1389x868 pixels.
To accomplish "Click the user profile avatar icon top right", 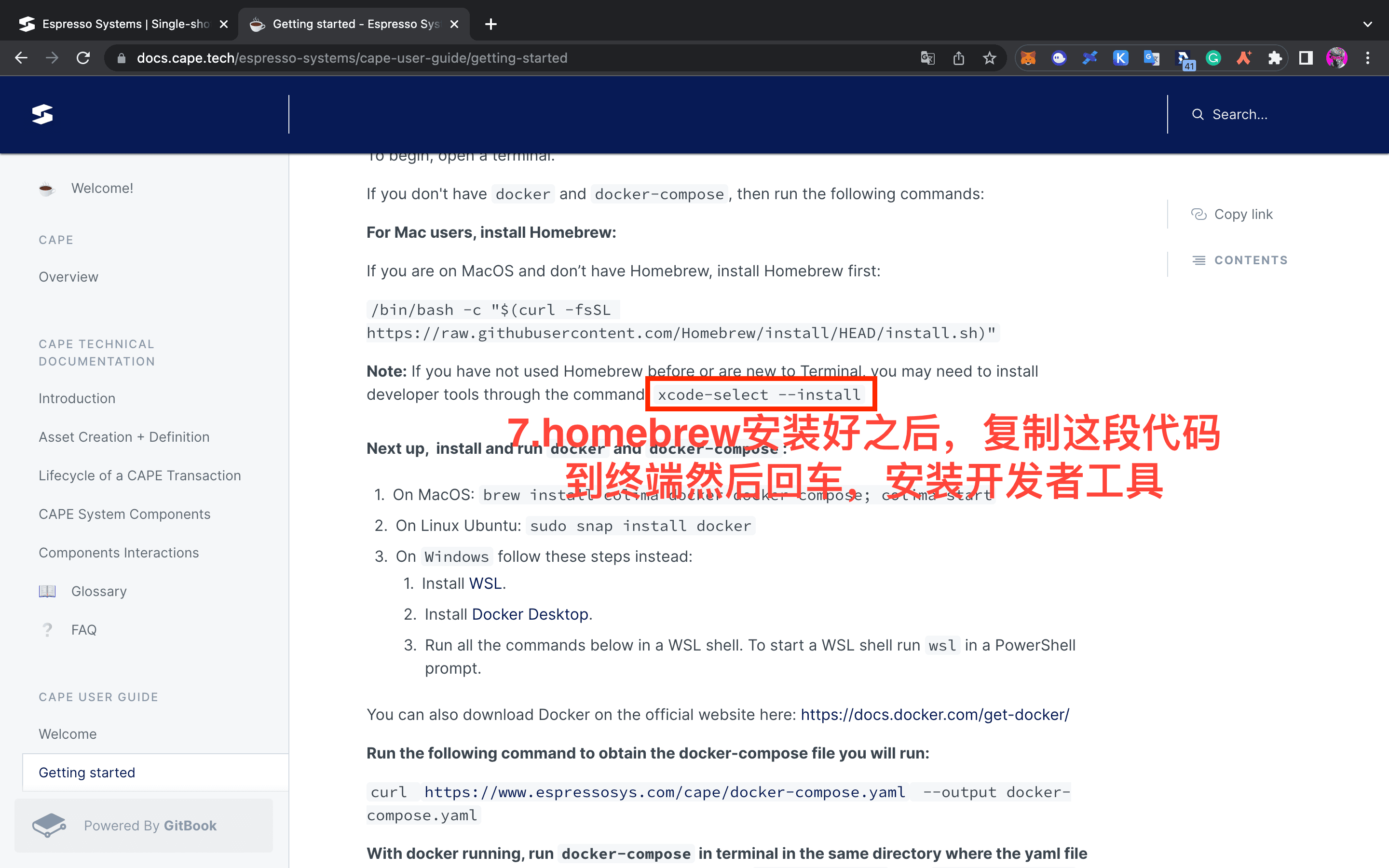I will point(1338,58).
